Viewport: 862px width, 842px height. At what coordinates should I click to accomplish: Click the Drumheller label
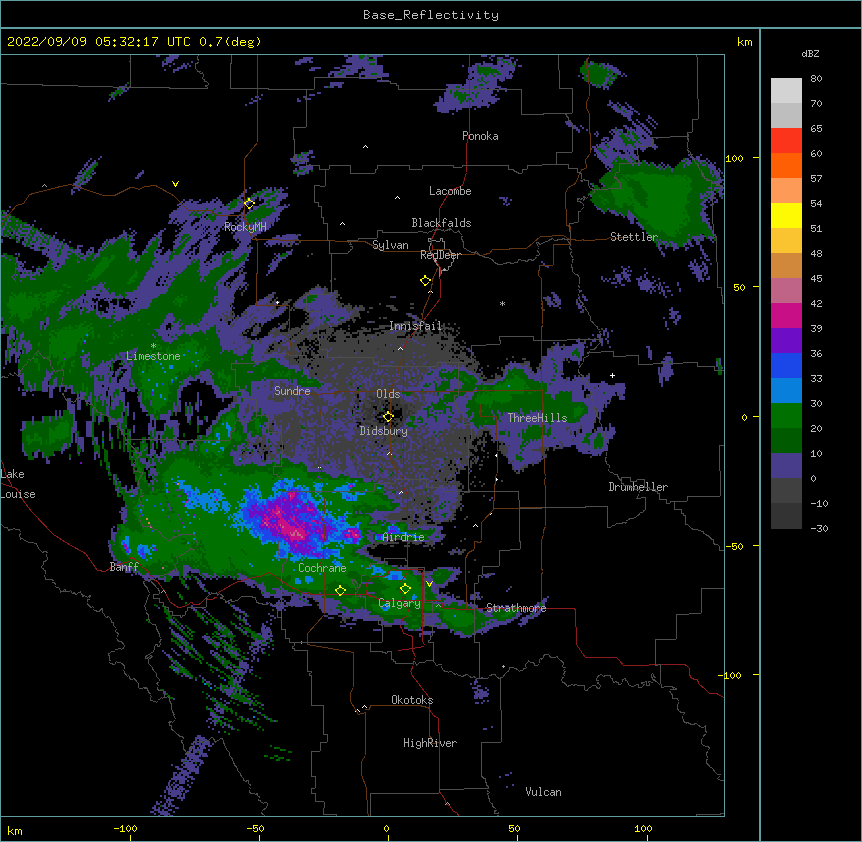click(638, 487)
